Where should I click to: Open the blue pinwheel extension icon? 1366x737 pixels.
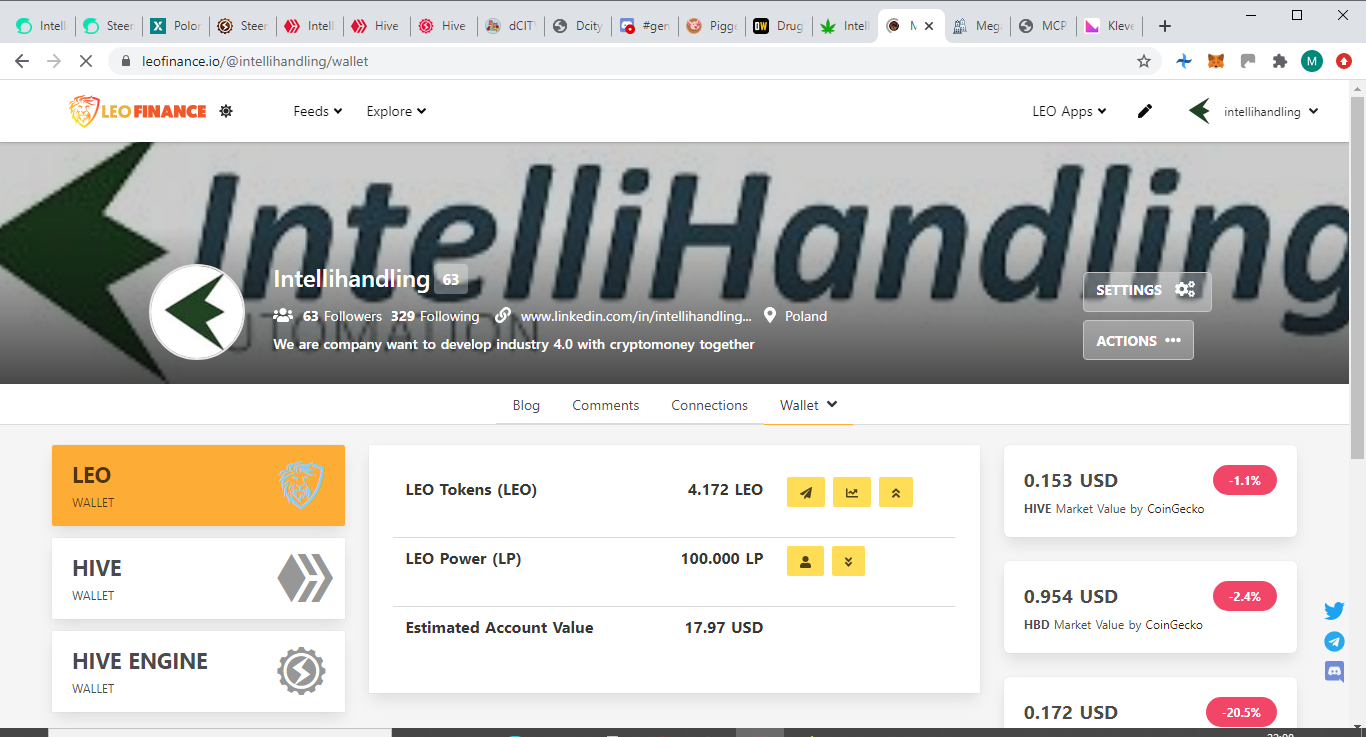1184,61
